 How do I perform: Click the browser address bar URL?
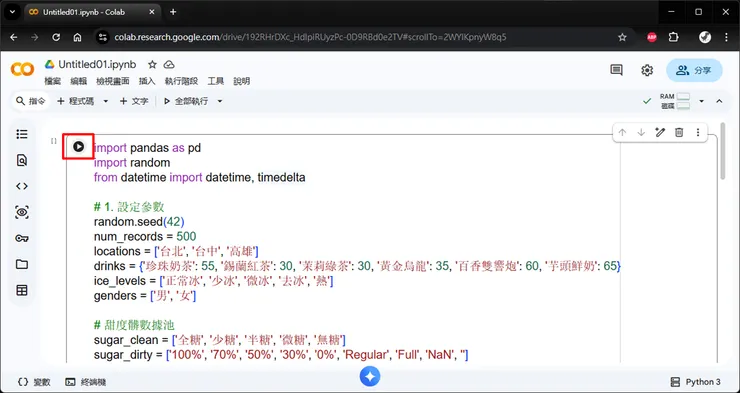point(311,37)
